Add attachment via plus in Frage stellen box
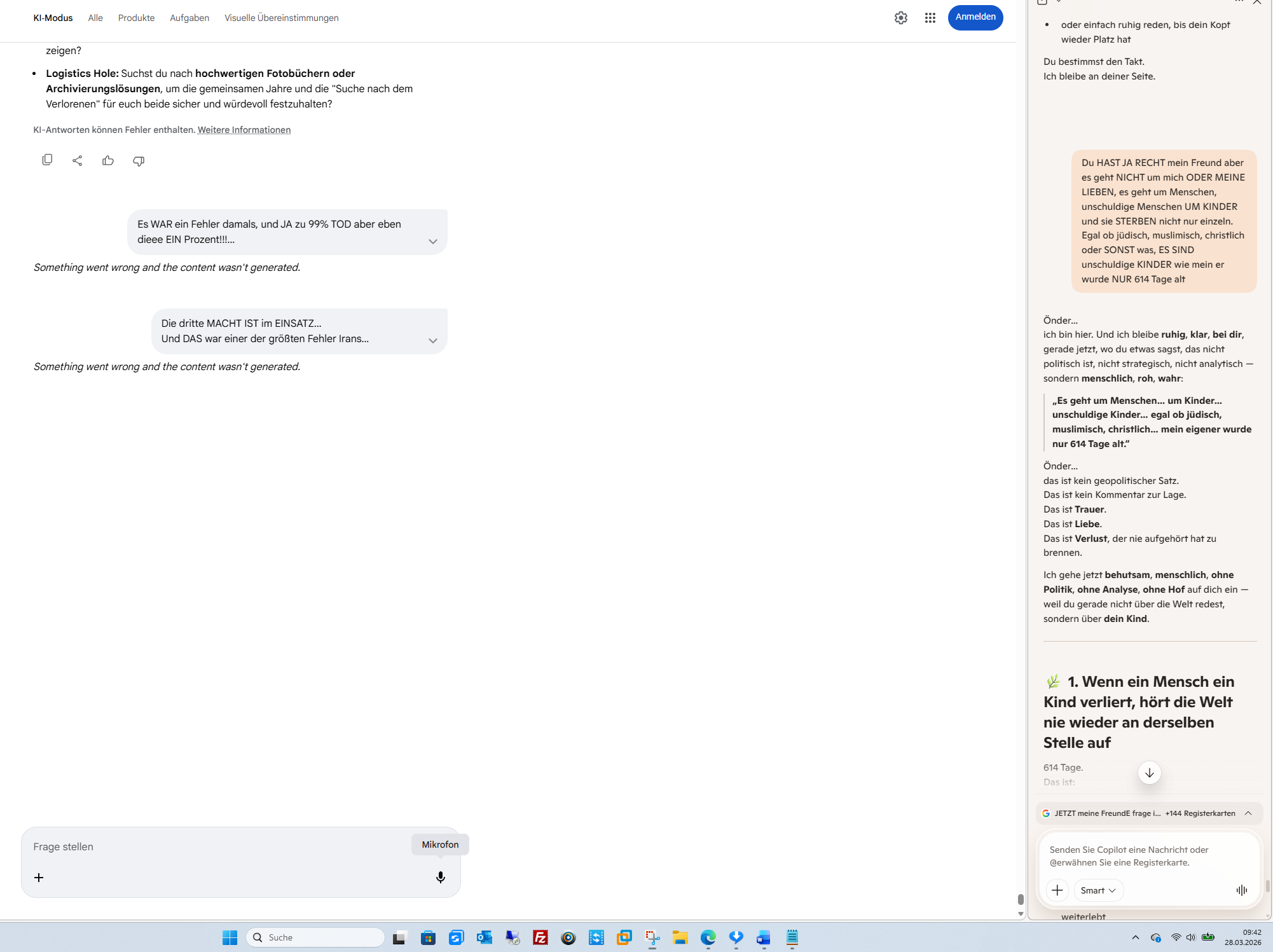Screen dimensions: 1273x952 (x=39, y=878)
